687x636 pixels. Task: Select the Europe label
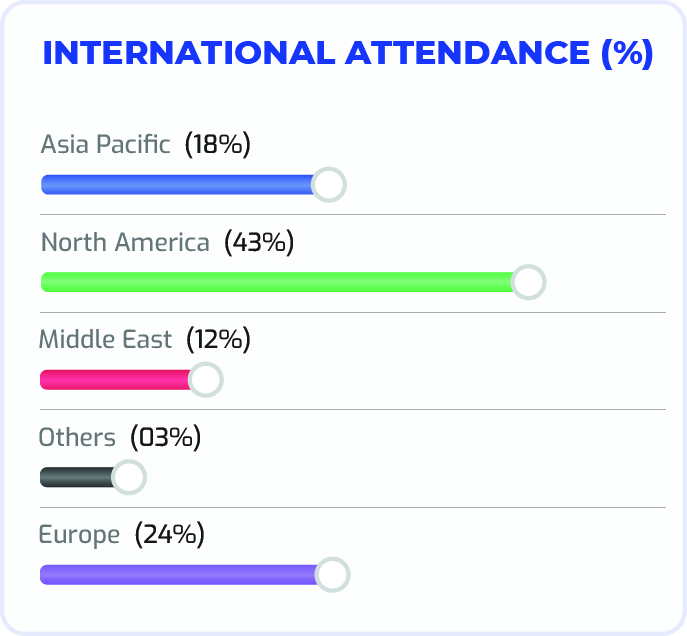79,535
